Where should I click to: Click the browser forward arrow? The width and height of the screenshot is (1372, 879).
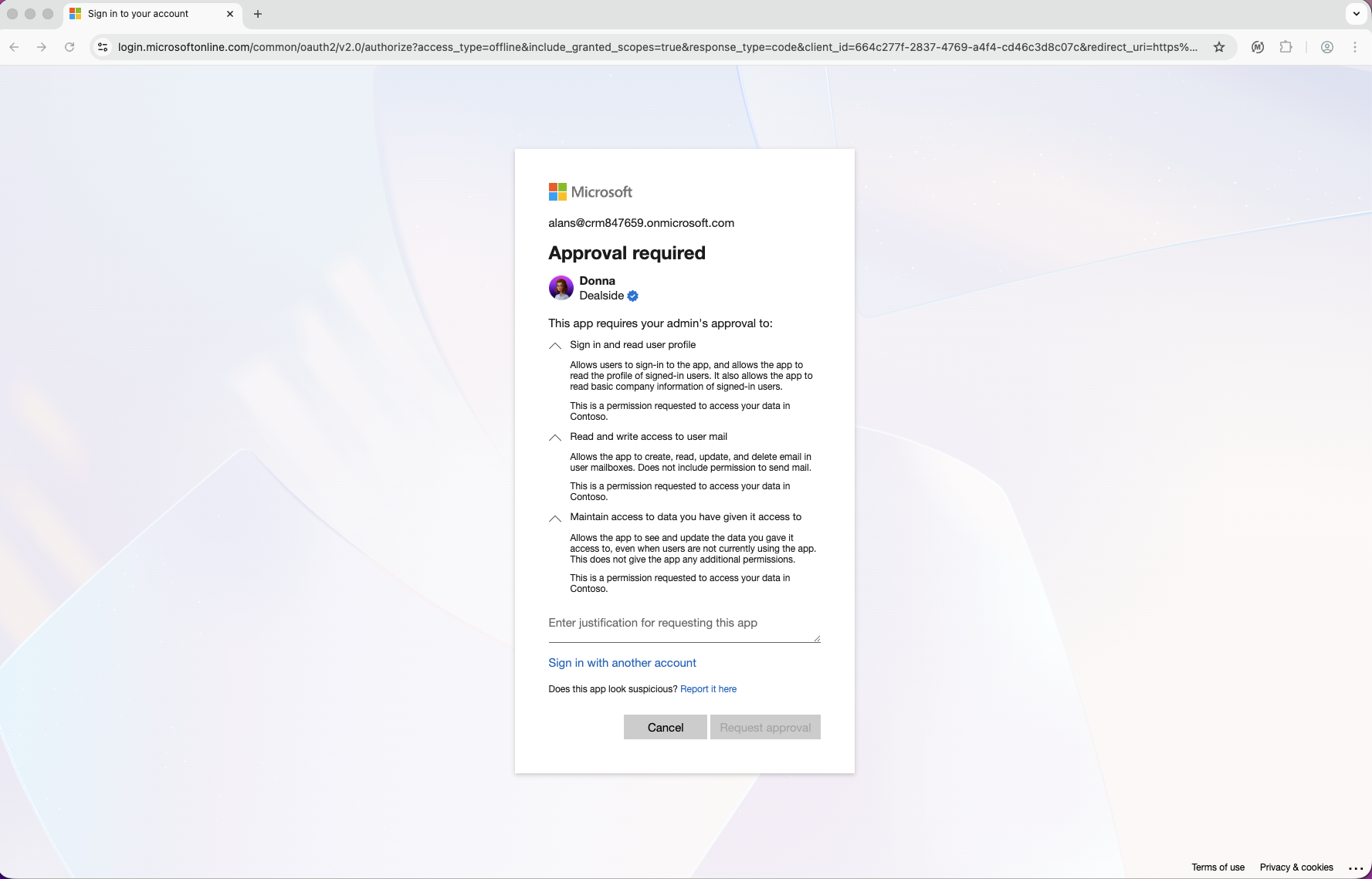(42, 47)
